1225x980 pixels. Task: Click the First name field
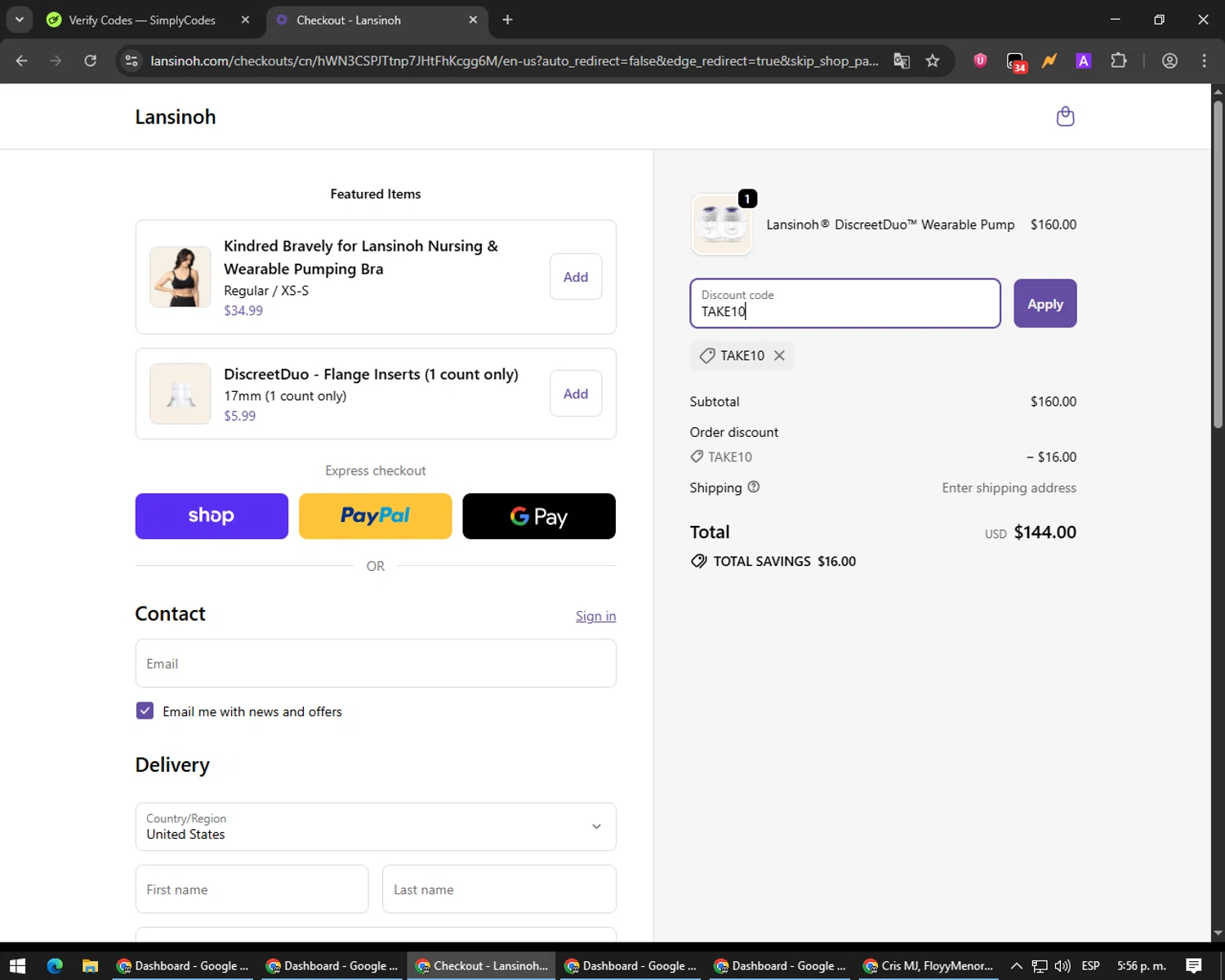(252, 889)
